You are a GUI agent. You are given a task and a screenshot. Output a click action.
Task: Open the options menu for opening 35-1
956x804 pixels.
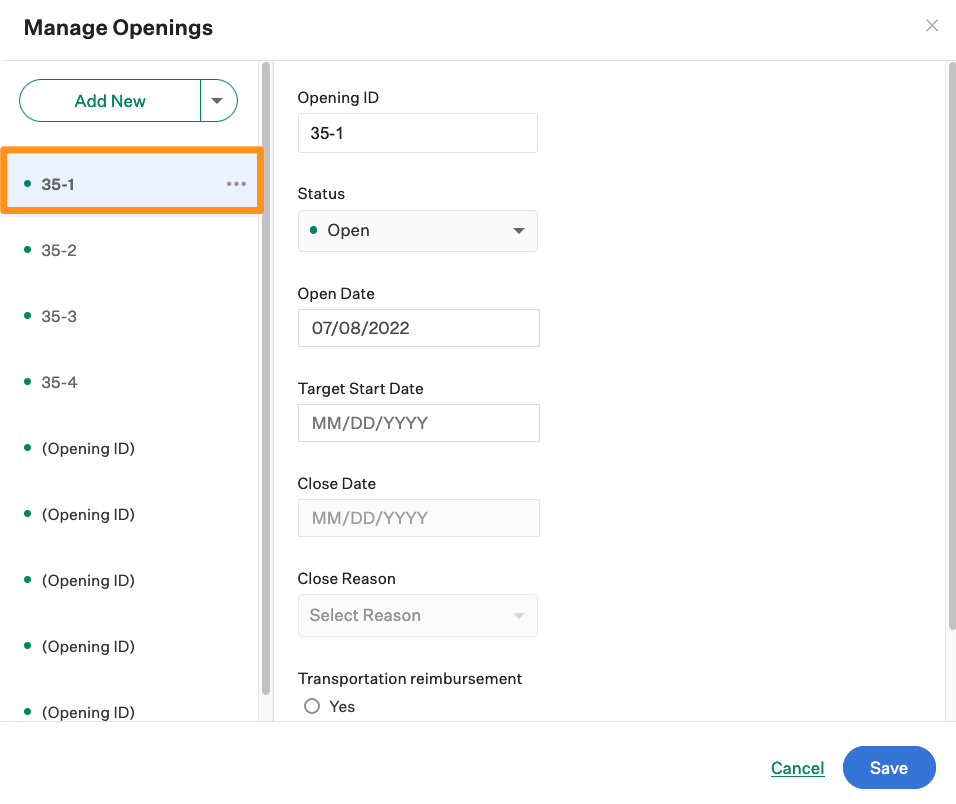click(236, 183)
